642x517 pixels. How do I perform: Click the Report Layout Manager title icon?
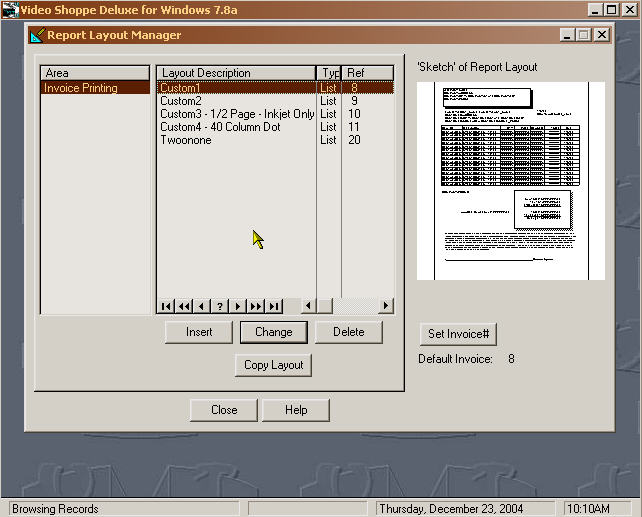tap(38, 35)
